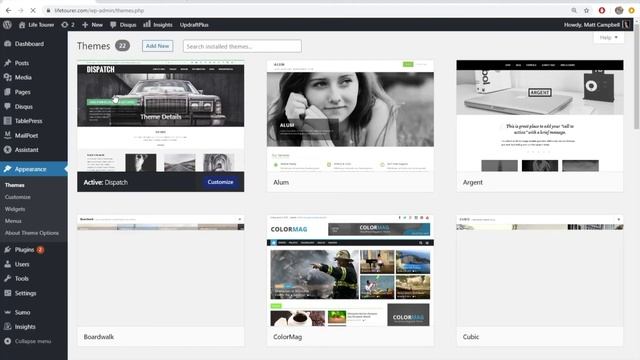The height and width of the screenshot is (360, 640).
Task: Click the updates circular arrows icon
Action: coord(64,25)
